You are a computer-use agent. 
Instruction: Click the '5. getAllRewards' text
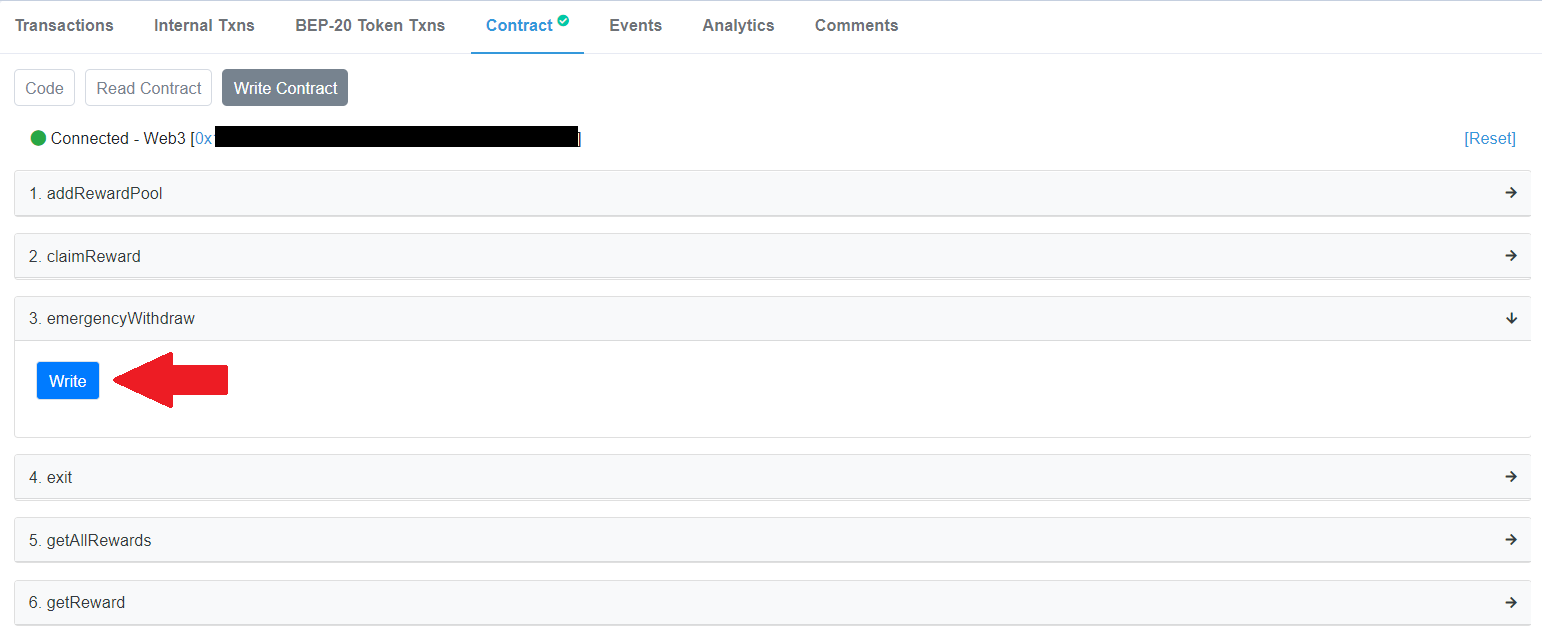[x=90, y=541]
